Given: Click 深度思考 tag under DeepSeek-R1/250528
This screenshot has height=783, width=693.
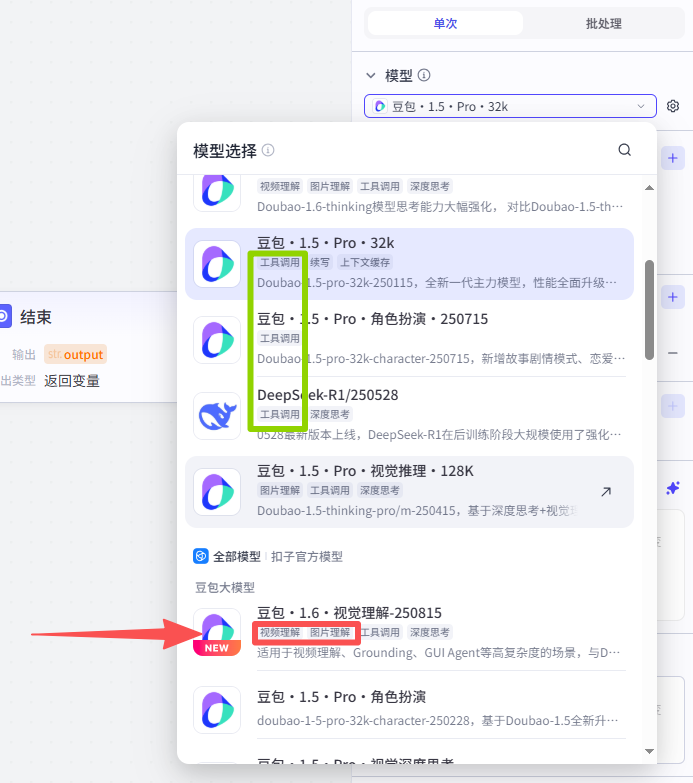Looking at the screenshot, I should pyautogui.click(x=330, y=414).
